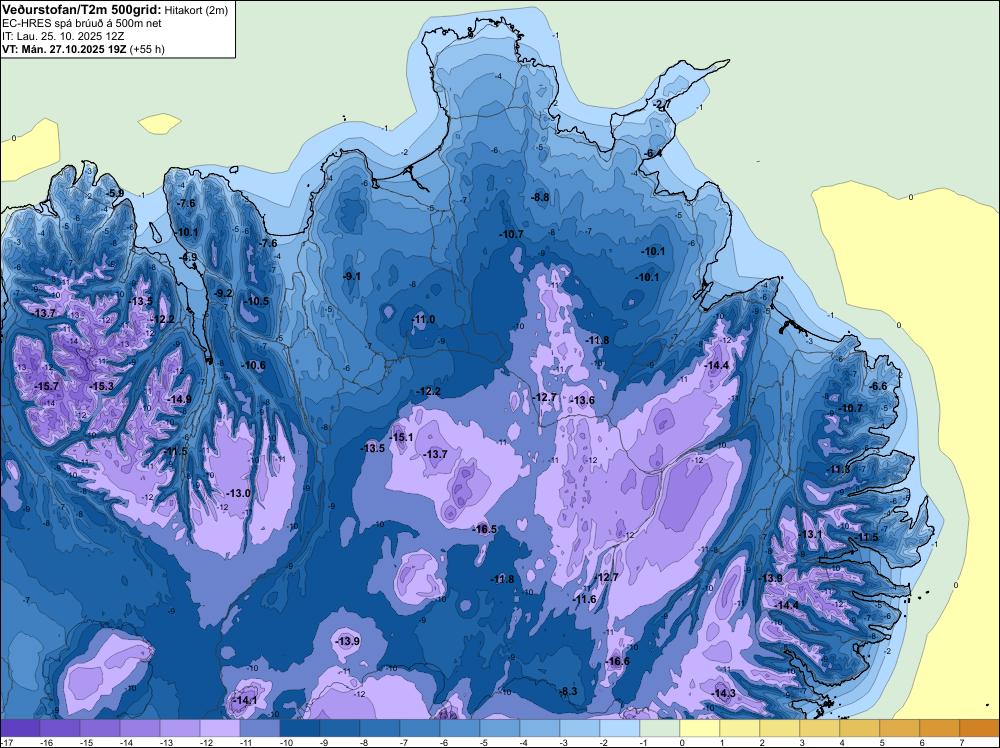This screenshot has width=1000, height=748.
Task: Click the legend swatch between -17 and -16
Action: (20, 728)
